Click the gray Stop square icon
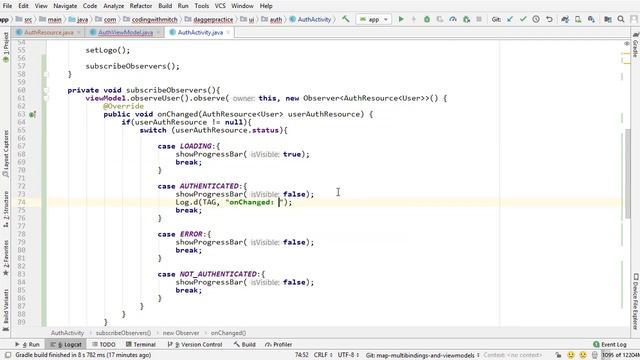640x360 pixels. (479, 19)
